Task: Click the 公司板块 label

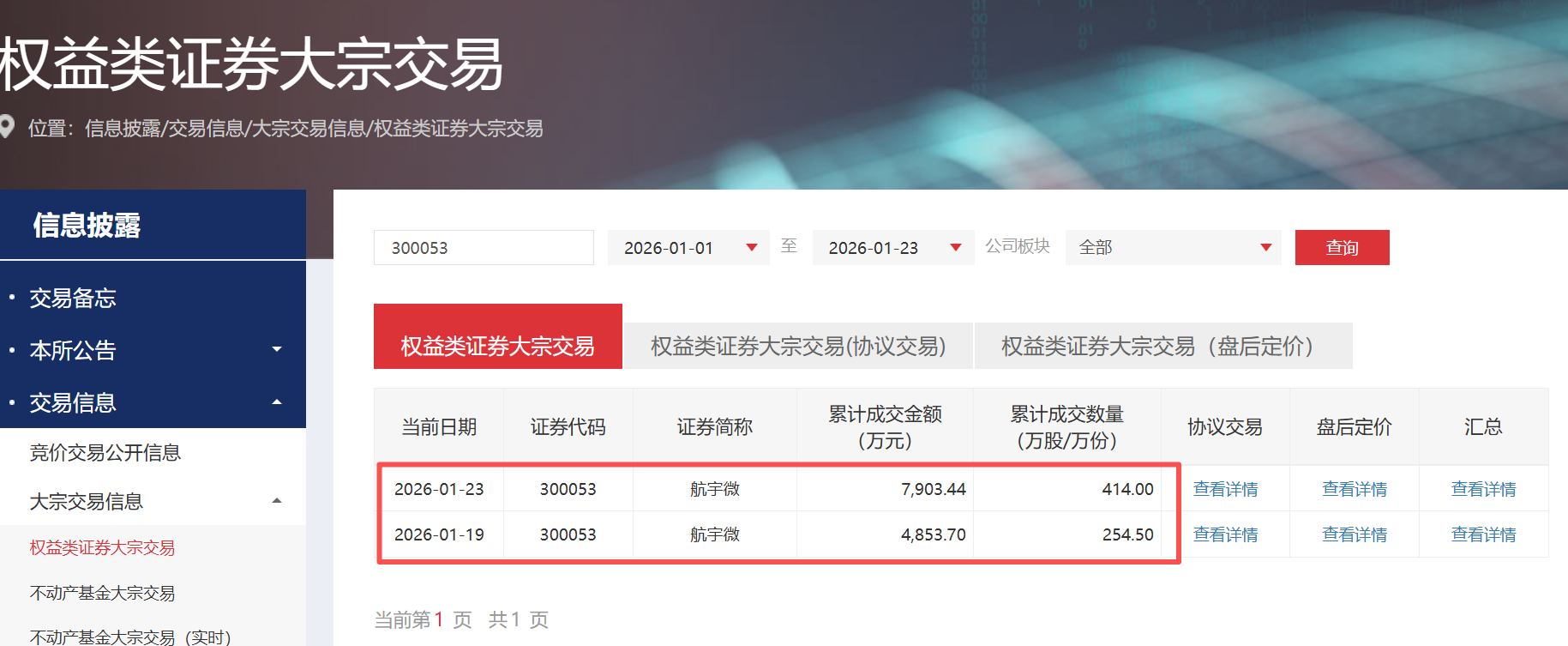Action: tap(1018, 246)
